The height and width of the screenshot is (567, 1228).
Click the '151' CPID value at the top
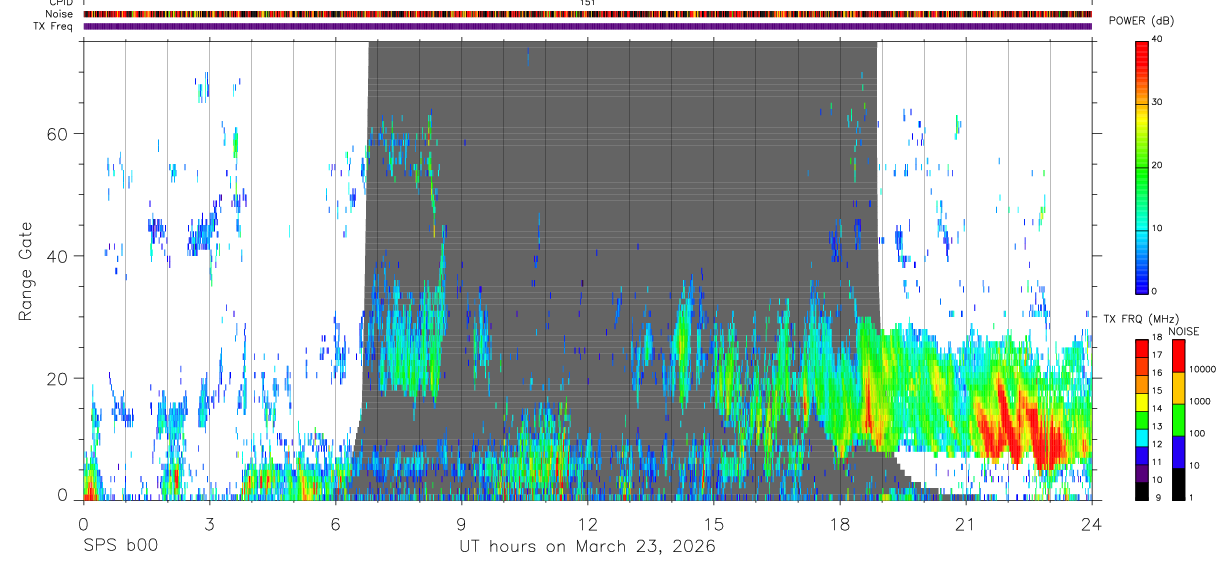pyautogui.click(x=588, y=4)
